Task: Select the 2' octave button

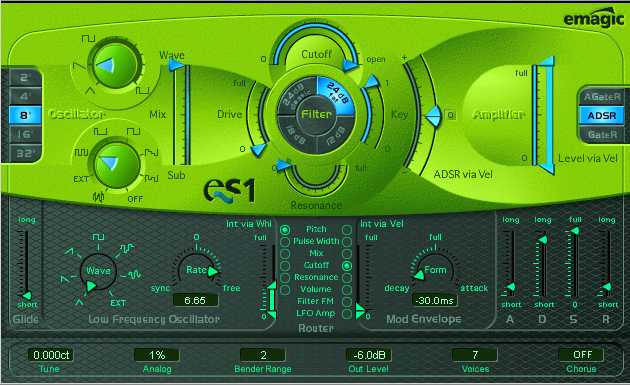Action: (x=25, y=78)
